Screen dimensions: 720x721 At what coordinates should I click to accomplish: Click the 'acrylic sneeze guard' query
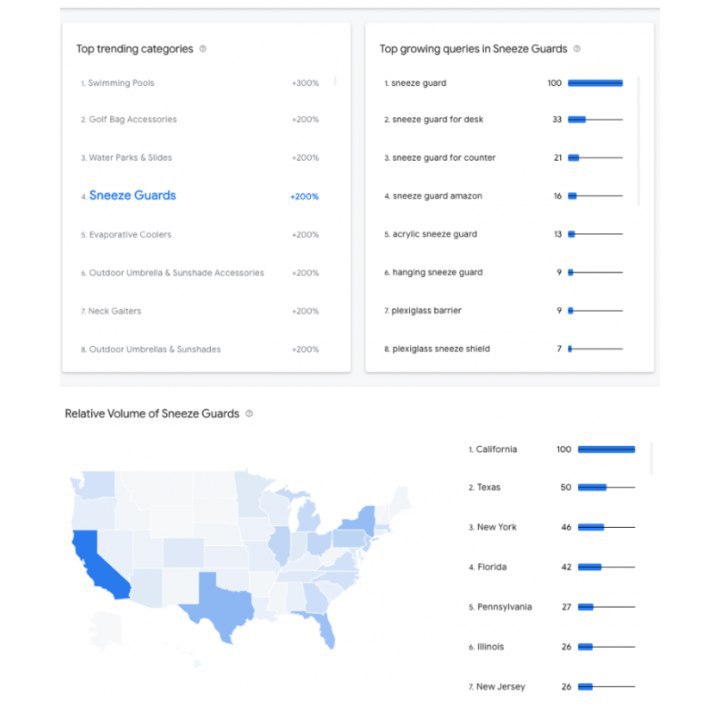point(434,234)
